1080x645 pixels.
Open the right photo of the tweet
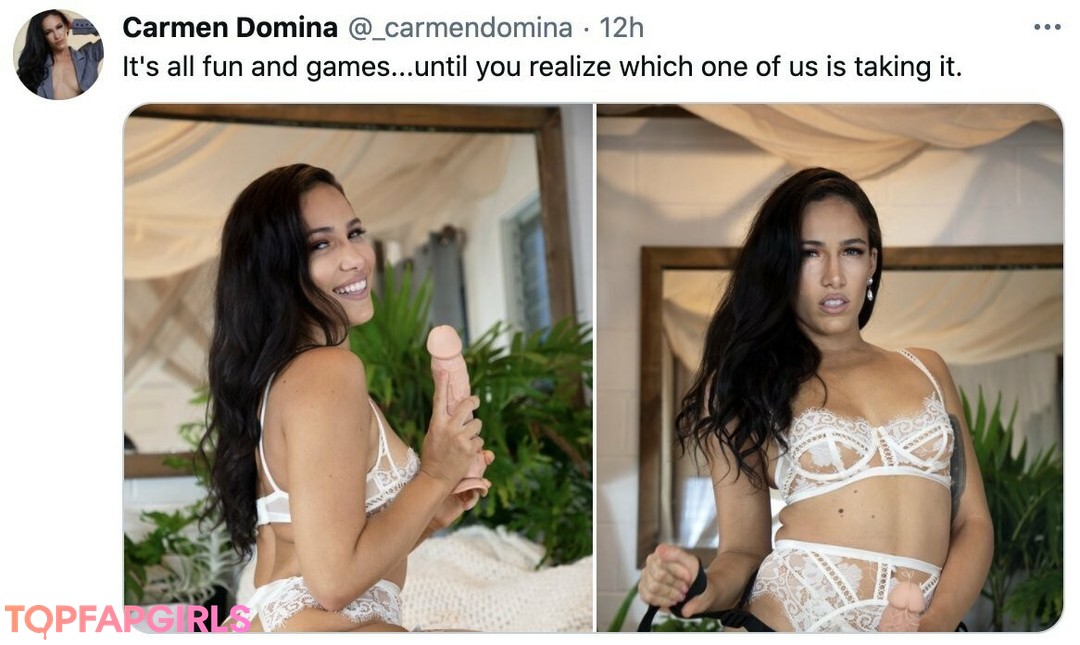(830, 368)
